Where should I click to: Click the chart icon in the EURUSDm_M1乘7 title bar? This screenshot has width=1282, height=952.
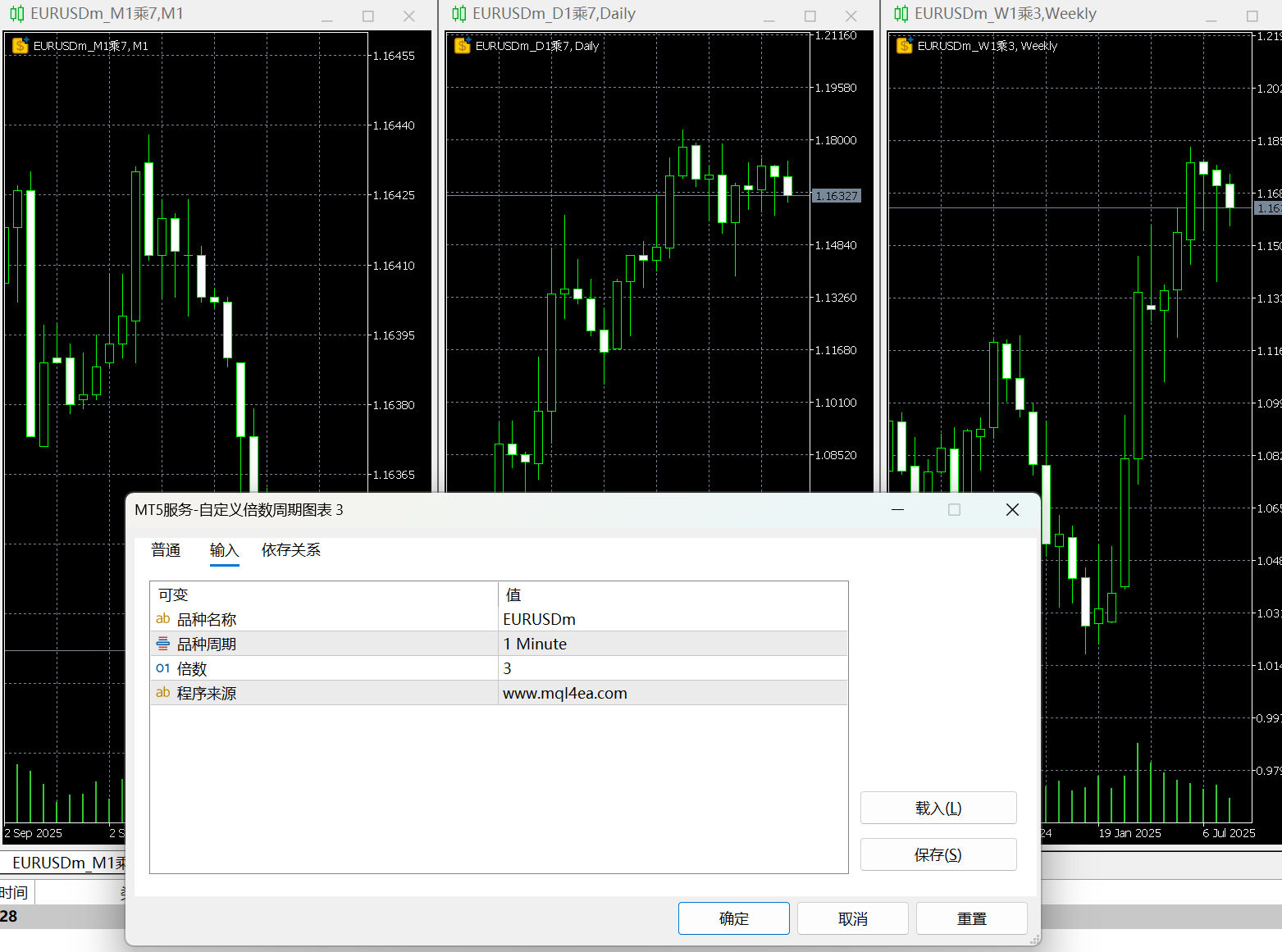pyautogui.click(x=16, y=14)
